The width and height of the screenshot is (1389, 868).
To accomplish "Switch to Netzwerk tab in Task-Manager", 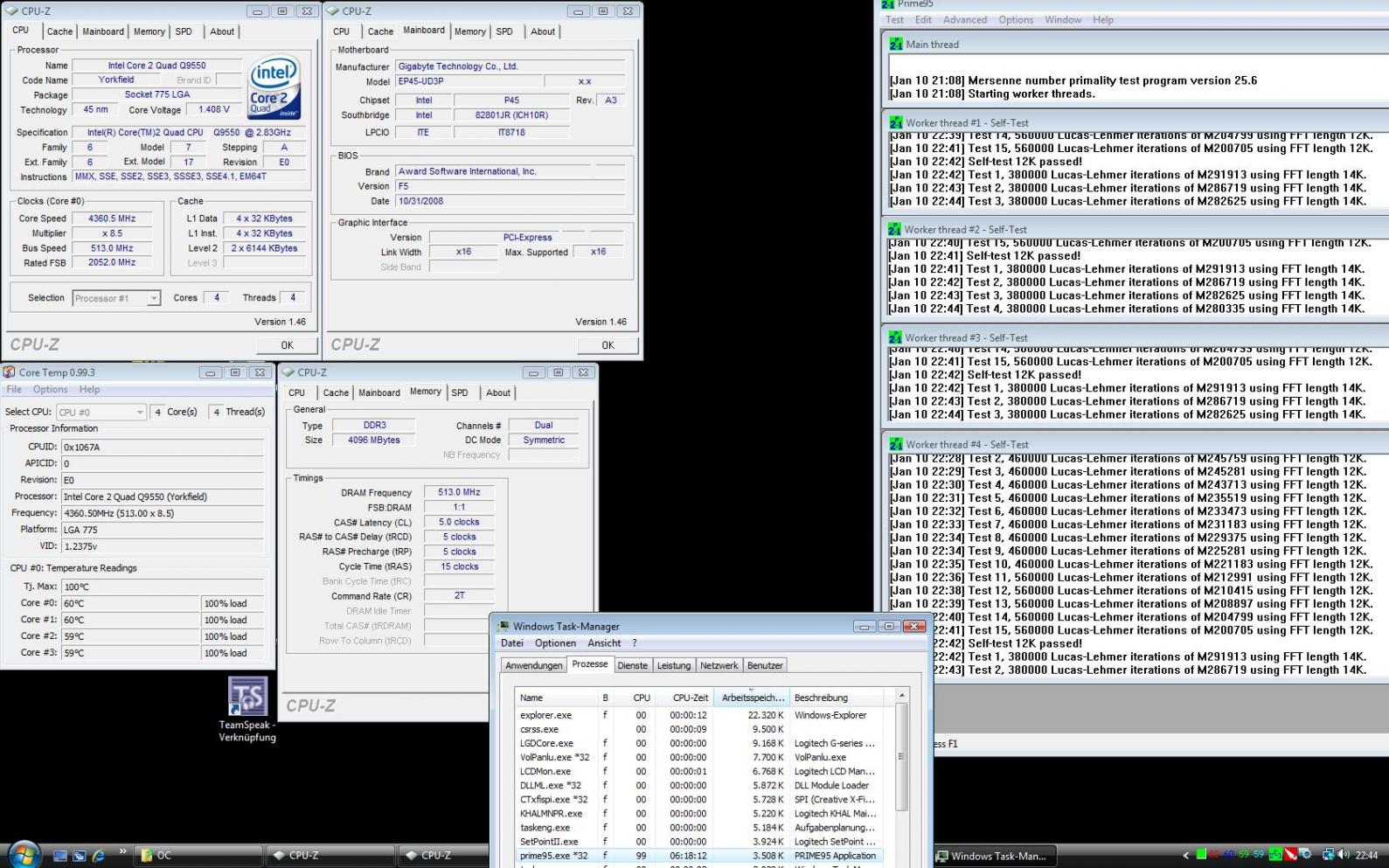I will point(719,665).
